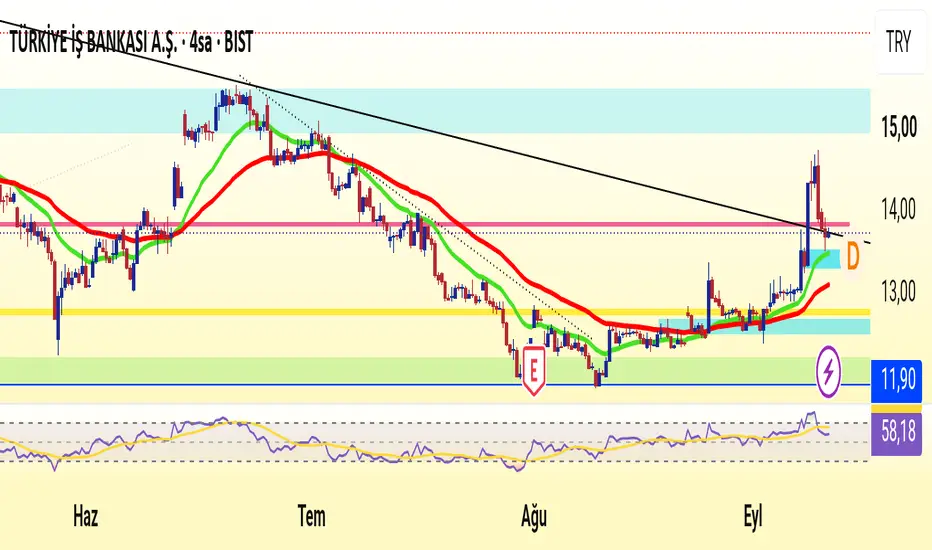Select the 11,90 price label

click(x=898, y=379)
